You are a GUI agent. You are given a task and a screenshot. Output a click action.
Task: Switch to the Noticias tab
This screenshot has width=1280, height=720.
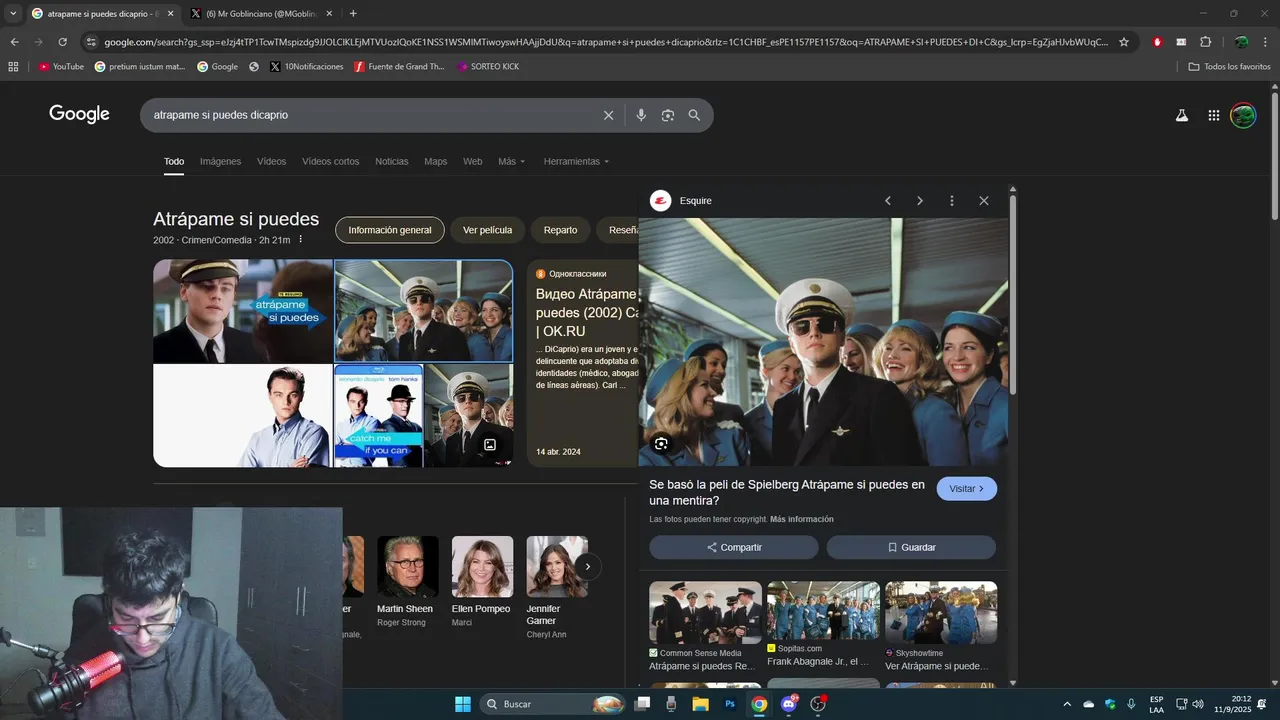click(392, 161)
